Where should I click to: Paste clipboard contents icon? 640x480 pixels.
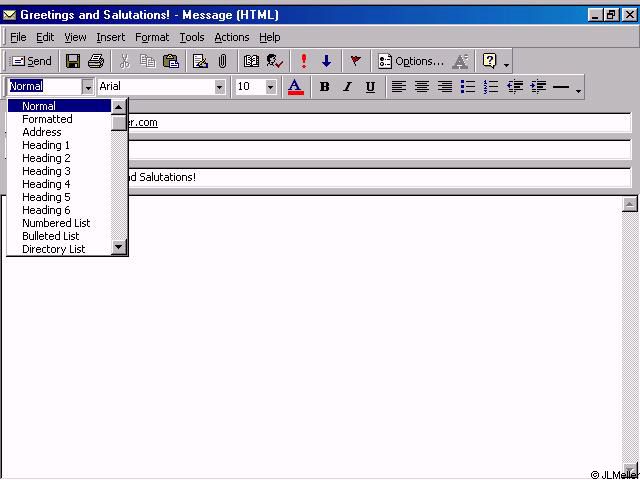[171, 61]
